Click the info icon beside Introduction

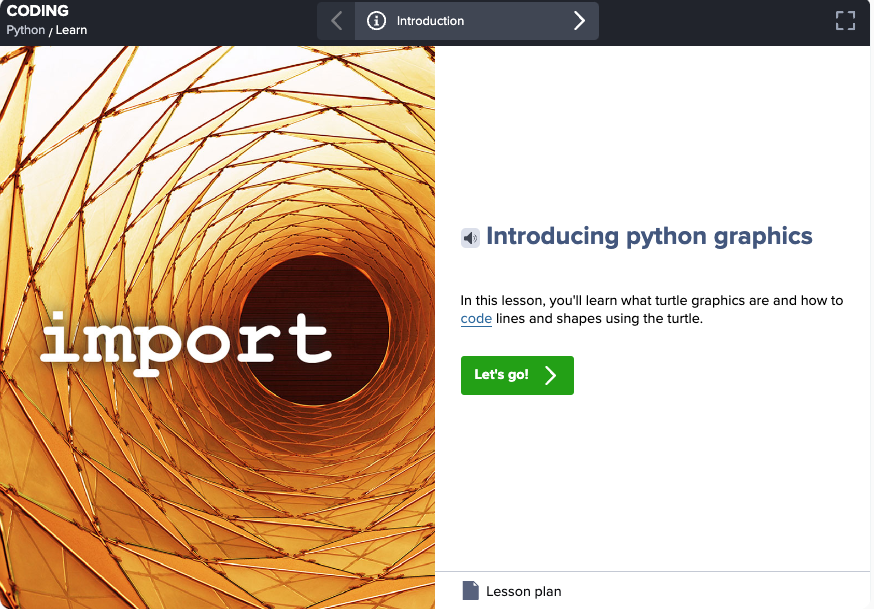tap(376, 21)
